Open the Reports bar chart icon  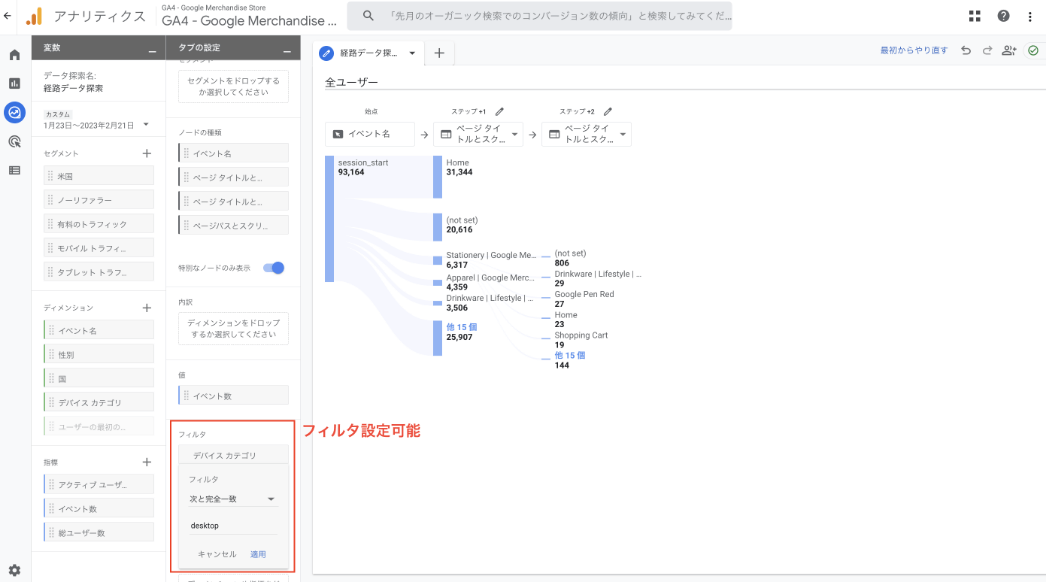point(15,83)
